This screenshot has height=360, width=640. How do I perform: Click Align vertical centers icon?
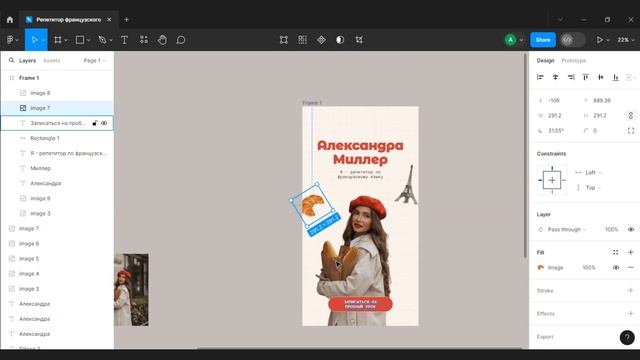[x=600, y=77]
